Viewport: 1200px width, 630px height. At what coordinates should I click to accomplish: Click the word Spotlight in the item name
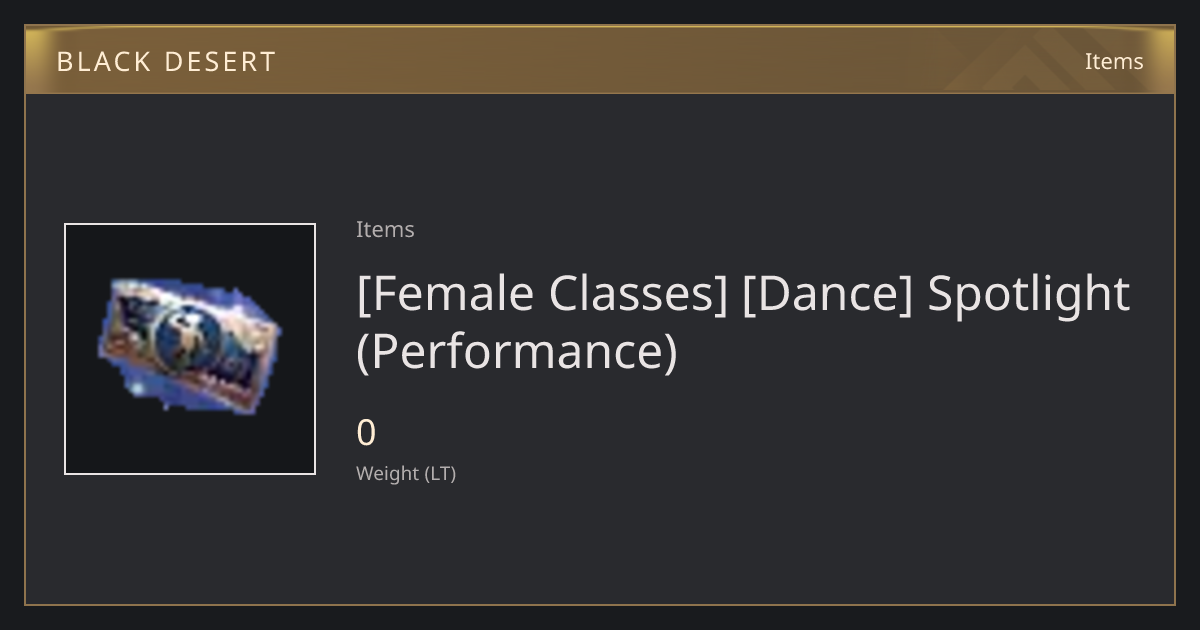(1029, 294)
